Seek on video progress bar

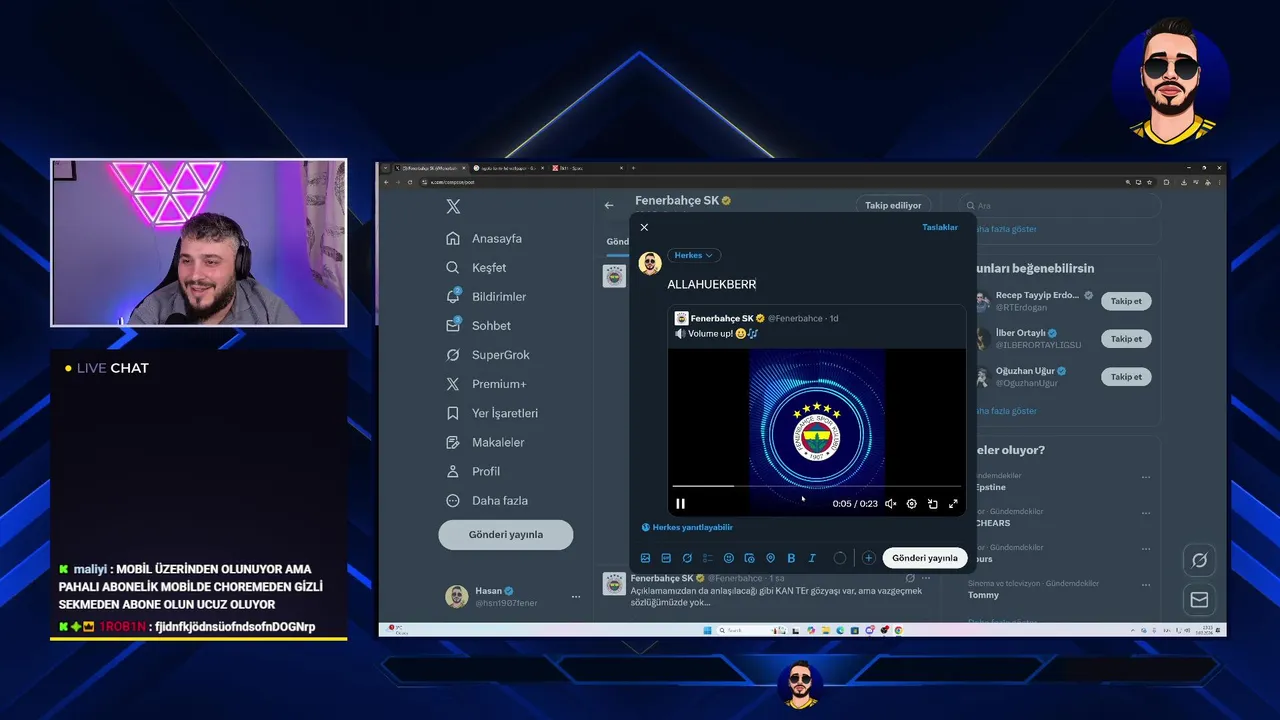816,487
